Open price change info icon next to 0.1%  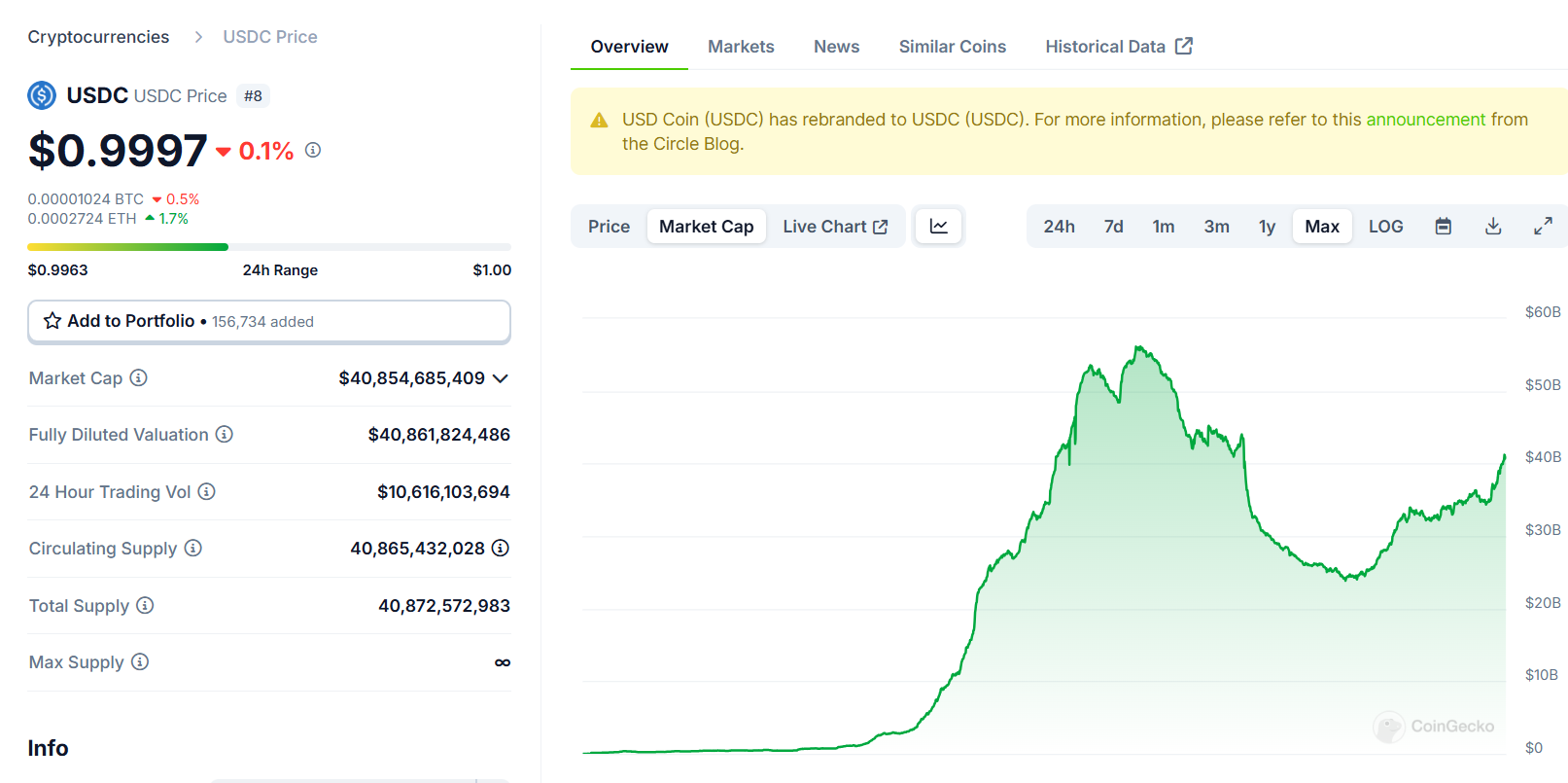[x=313, y=150]
